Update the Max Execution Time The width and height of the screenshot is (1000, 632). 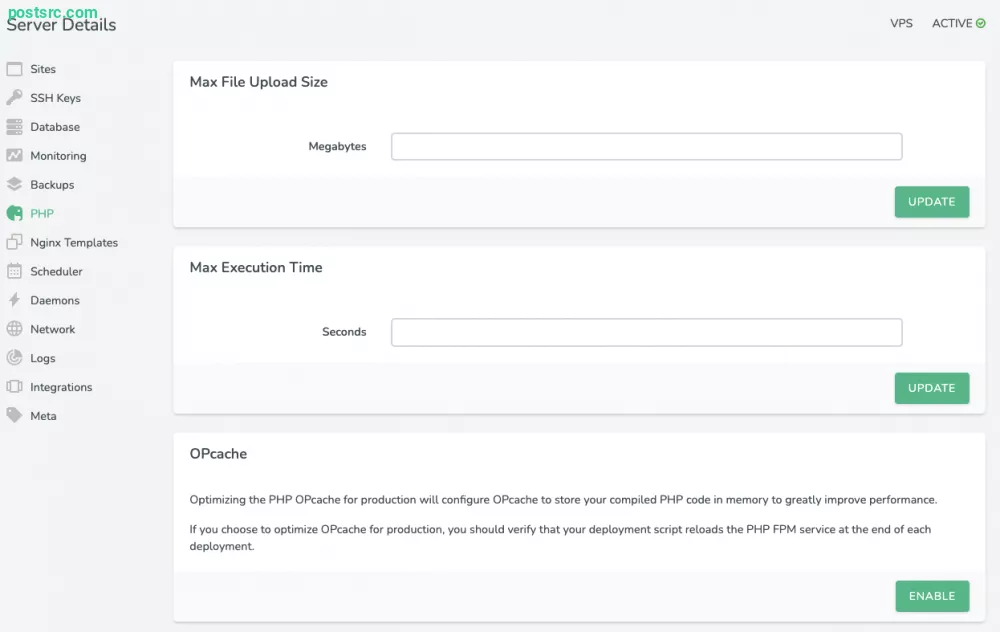pos(931,387)
